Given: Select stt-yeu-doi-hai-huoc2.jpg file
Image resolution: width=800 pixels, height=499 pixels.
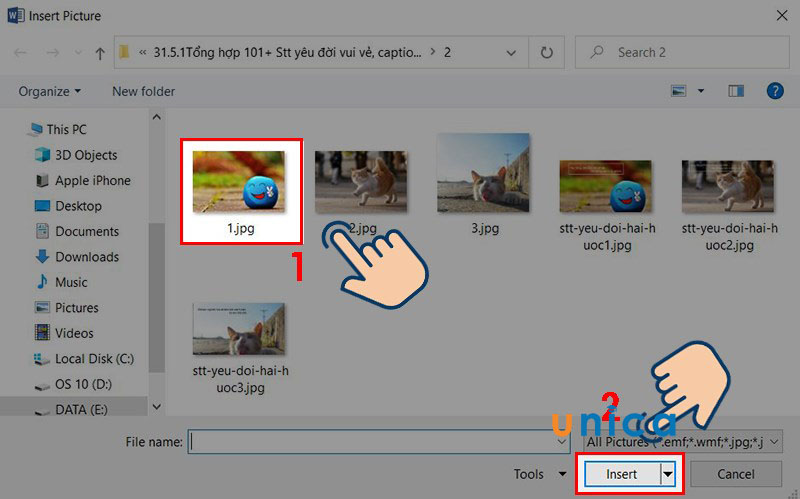Looking at the screenshot, I should point(729,206).
